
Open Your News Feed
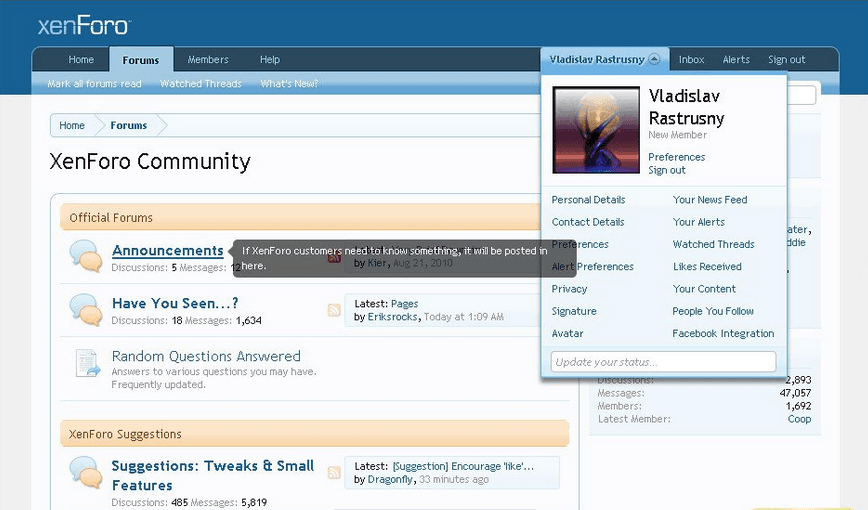[x=710, y=200]
